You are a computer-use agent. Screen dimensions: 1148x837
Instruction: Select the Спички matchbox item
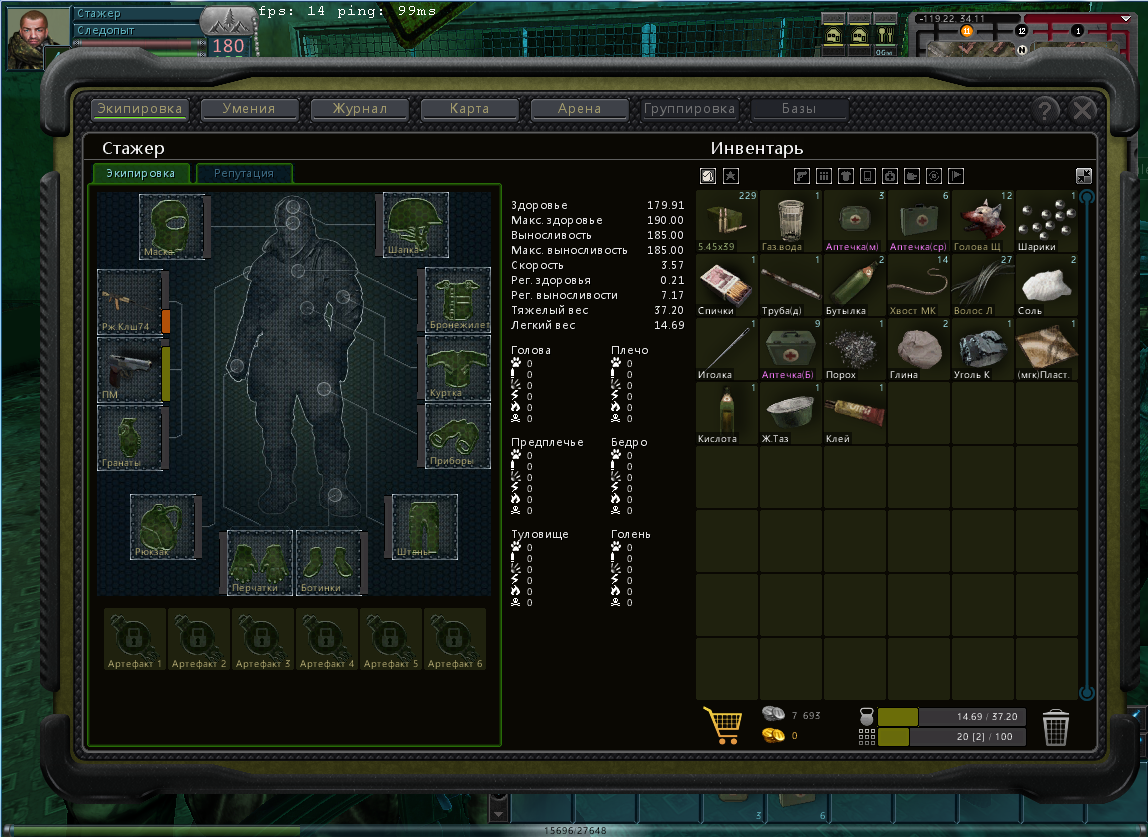point(727,286)
